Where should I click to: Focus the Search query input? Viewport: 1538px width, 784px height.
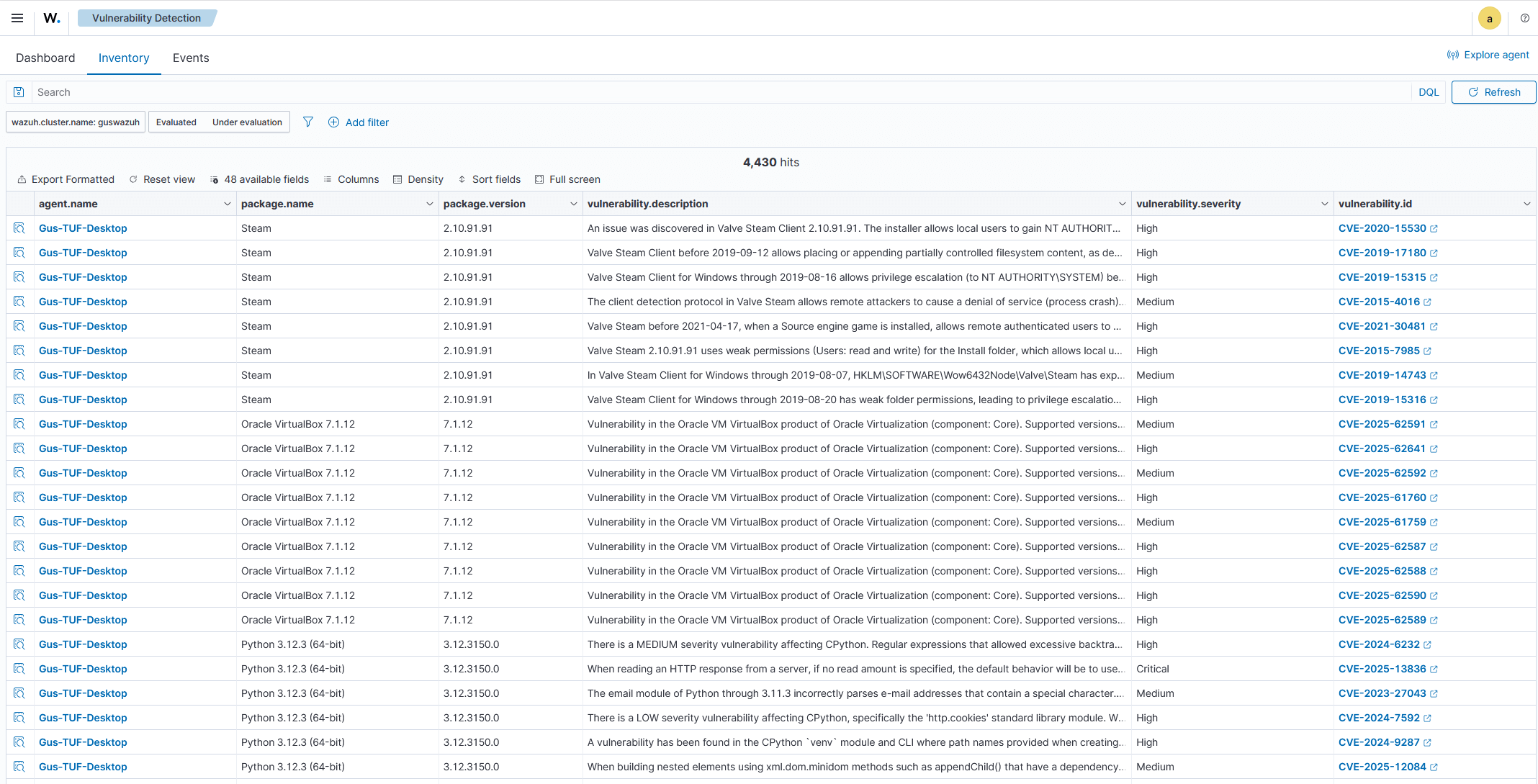(x=721, y=92)
